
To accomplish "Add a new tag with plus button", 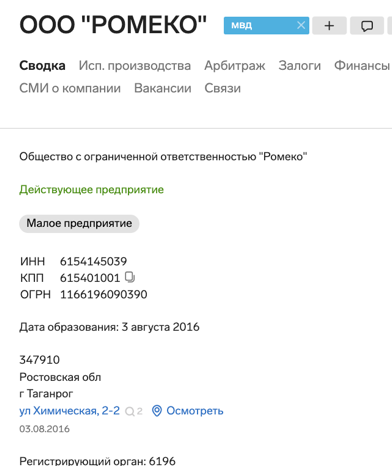I will (329, 26).
